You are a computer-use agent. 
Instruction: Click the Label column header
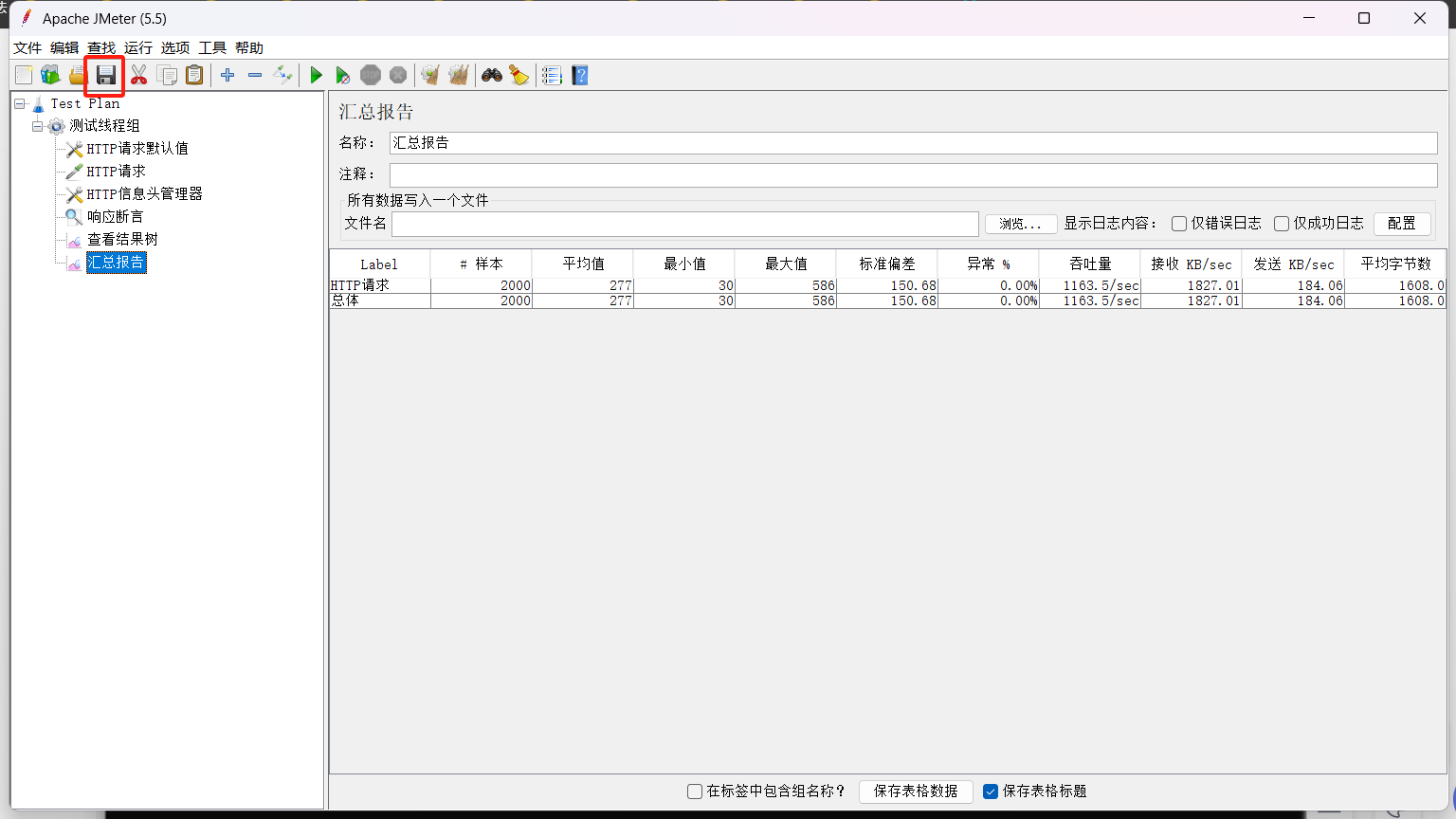pos(379,264)
